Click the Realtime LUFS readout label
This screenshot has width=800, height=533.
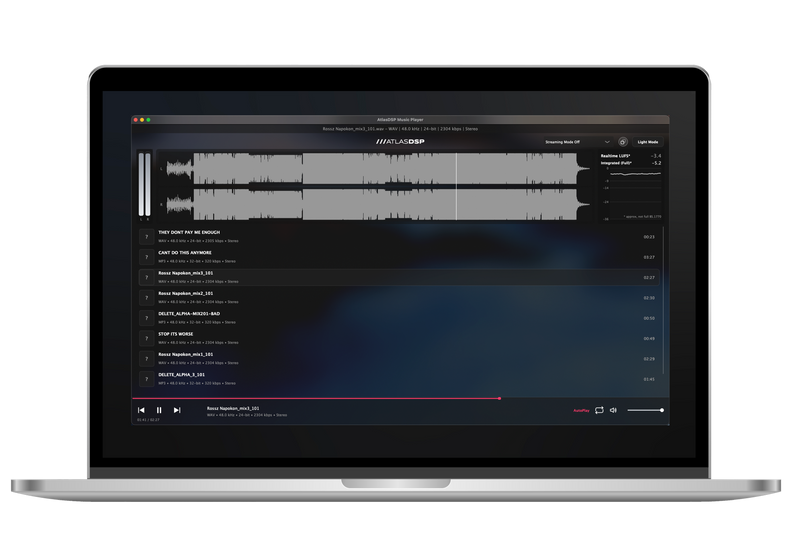pos(615,156)
